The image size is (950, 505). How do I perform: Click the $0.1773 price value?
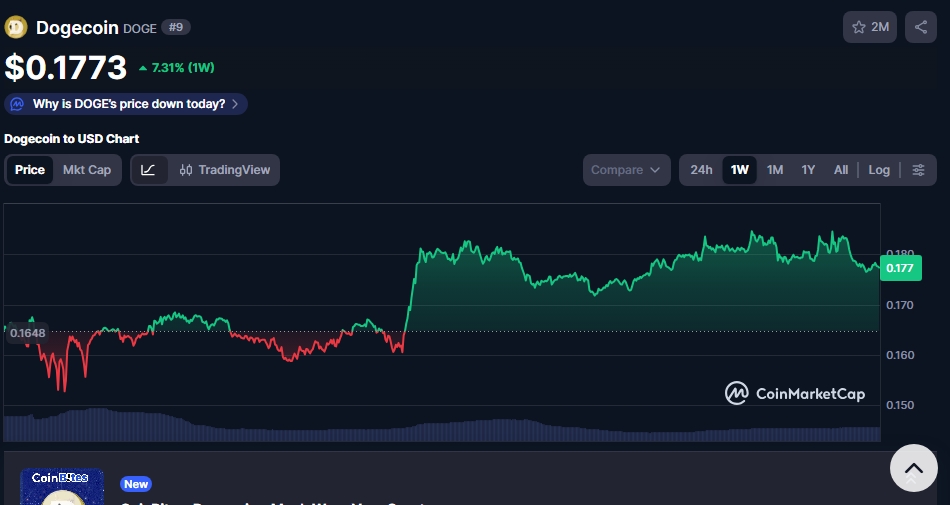coord(65,67)
